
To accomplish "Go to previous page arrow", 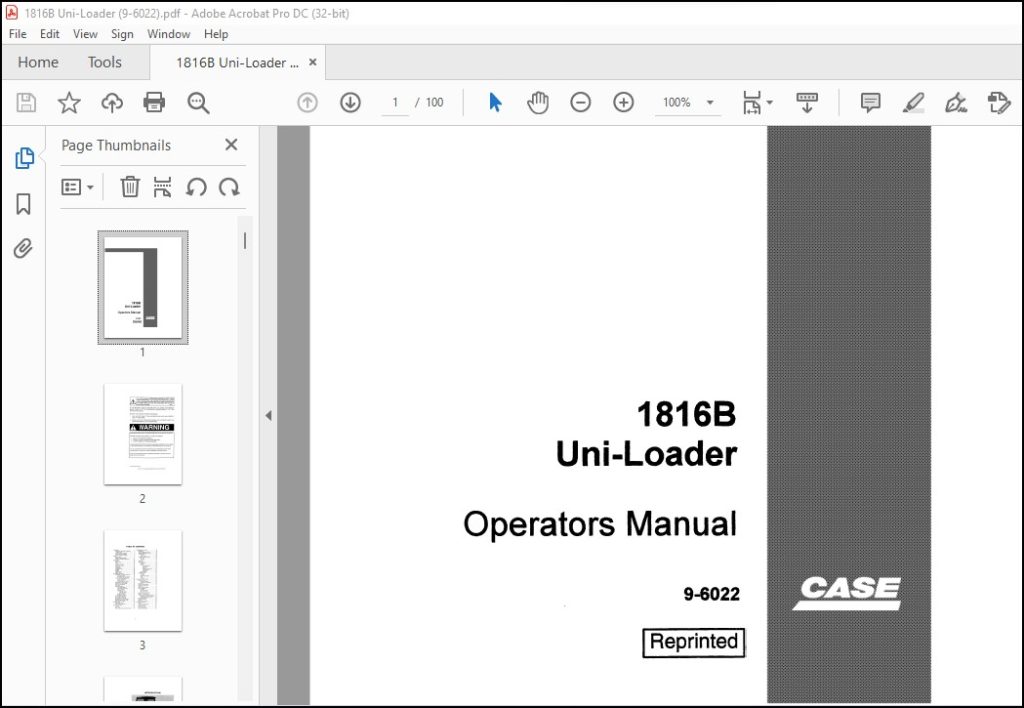I will click(x=307, y=103).
